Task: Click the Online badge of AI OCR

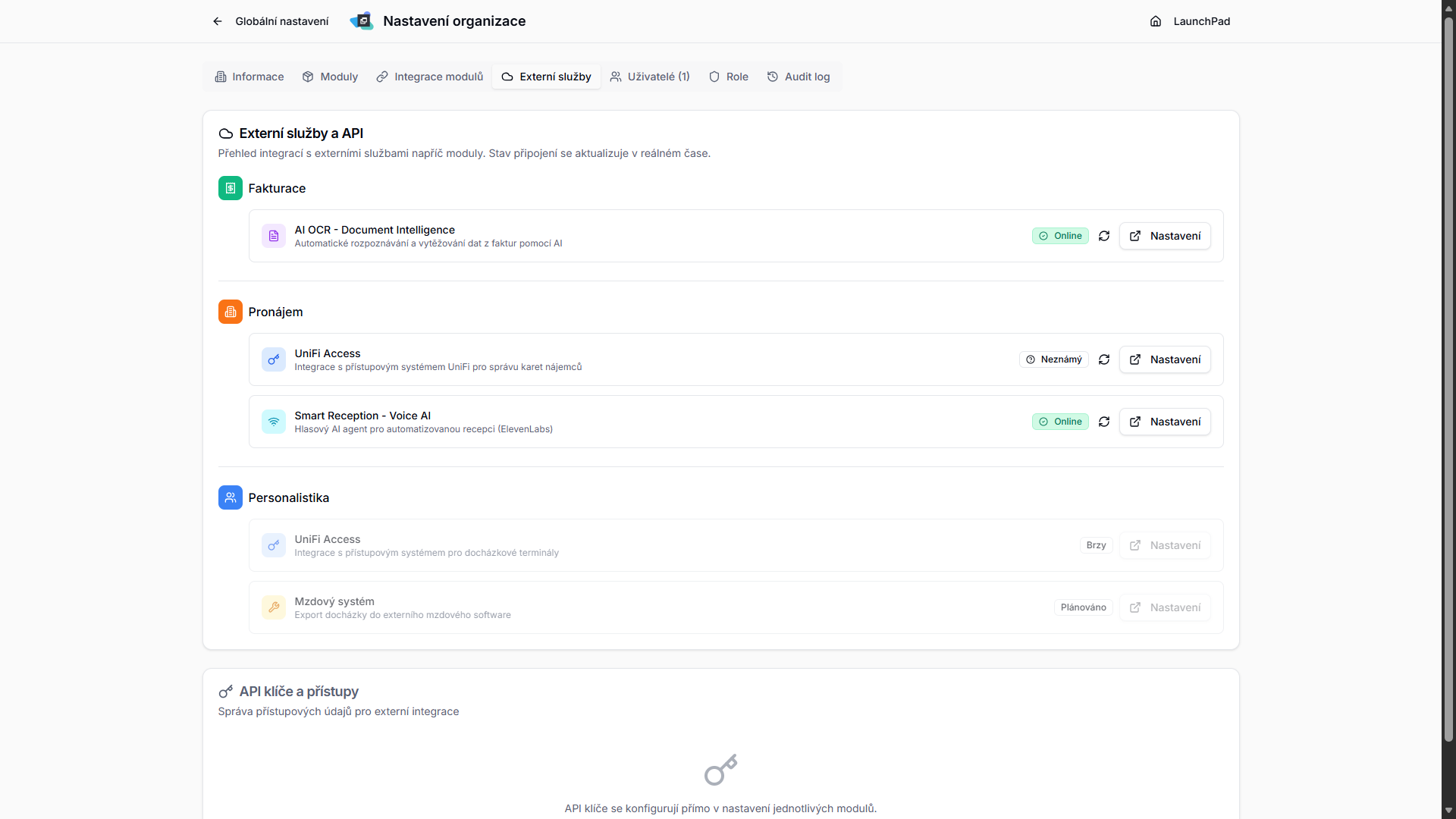Action: click(1060, 236)
